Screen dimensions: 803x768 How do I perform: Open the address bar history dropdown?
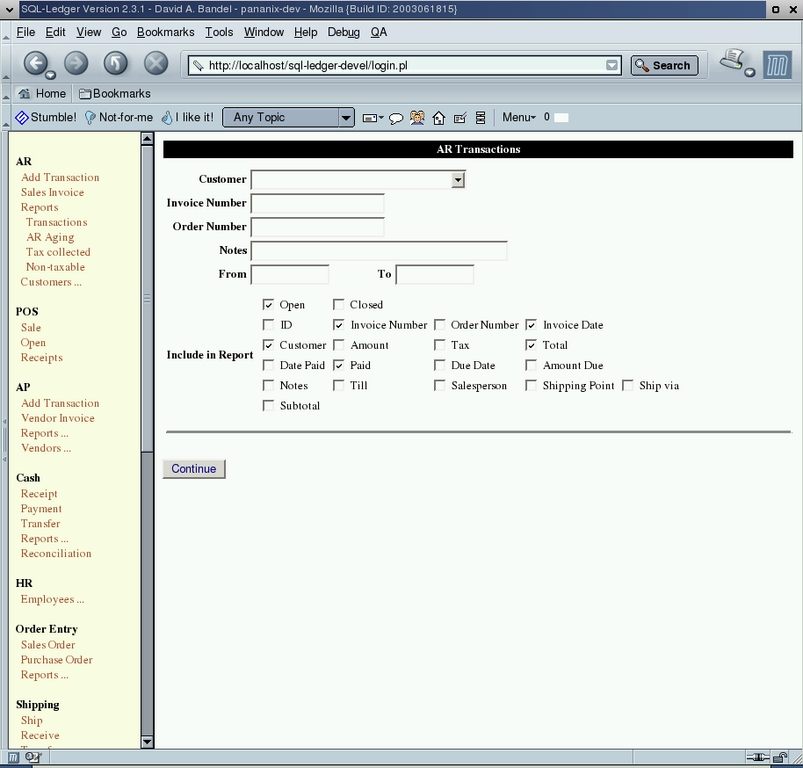click(x=612, y=63)
